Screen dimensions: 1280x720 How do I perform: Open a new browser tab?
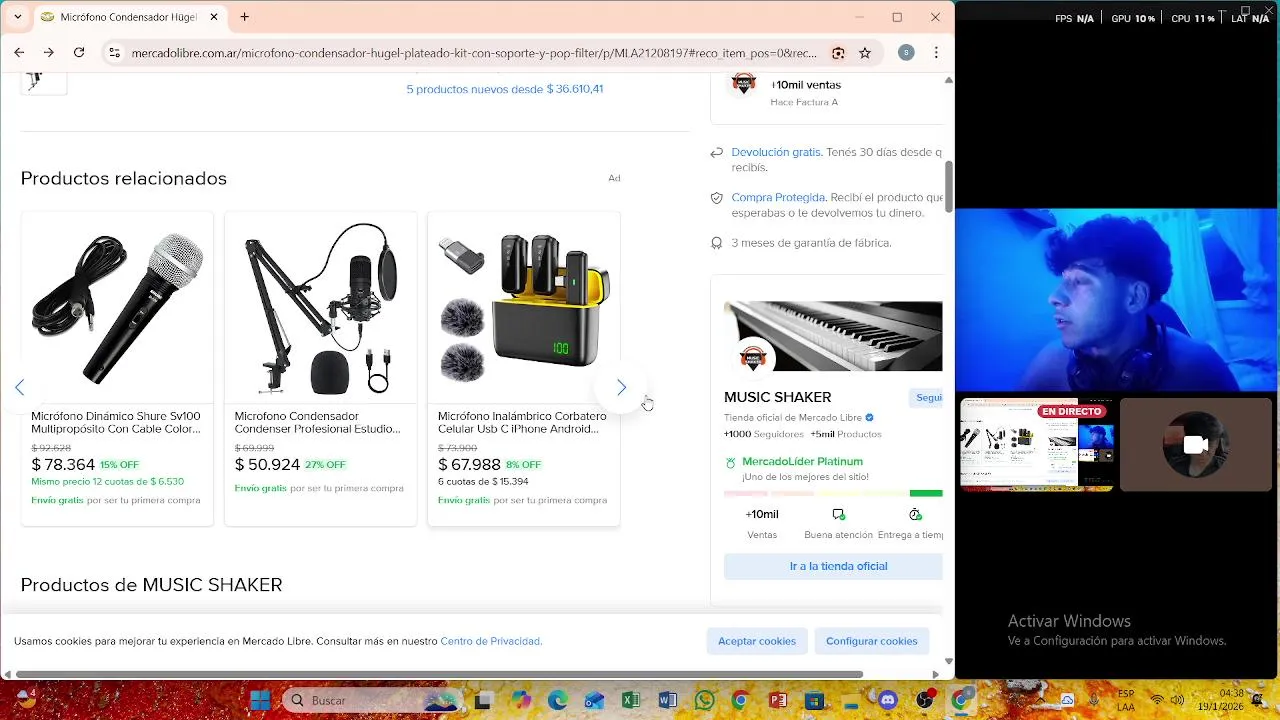tap(244, 17)
